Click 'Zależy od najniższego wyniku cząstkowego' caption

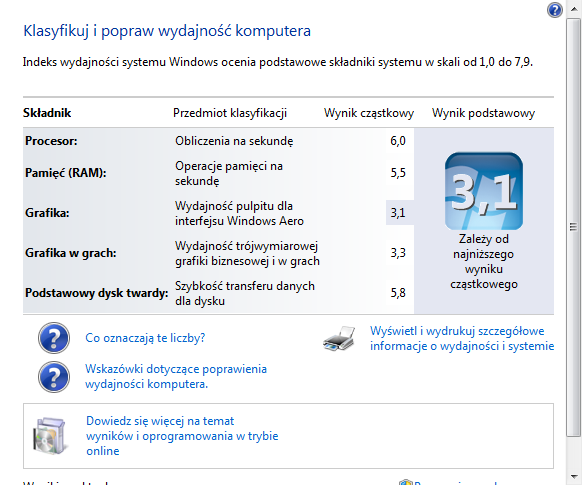coord(484,262)
